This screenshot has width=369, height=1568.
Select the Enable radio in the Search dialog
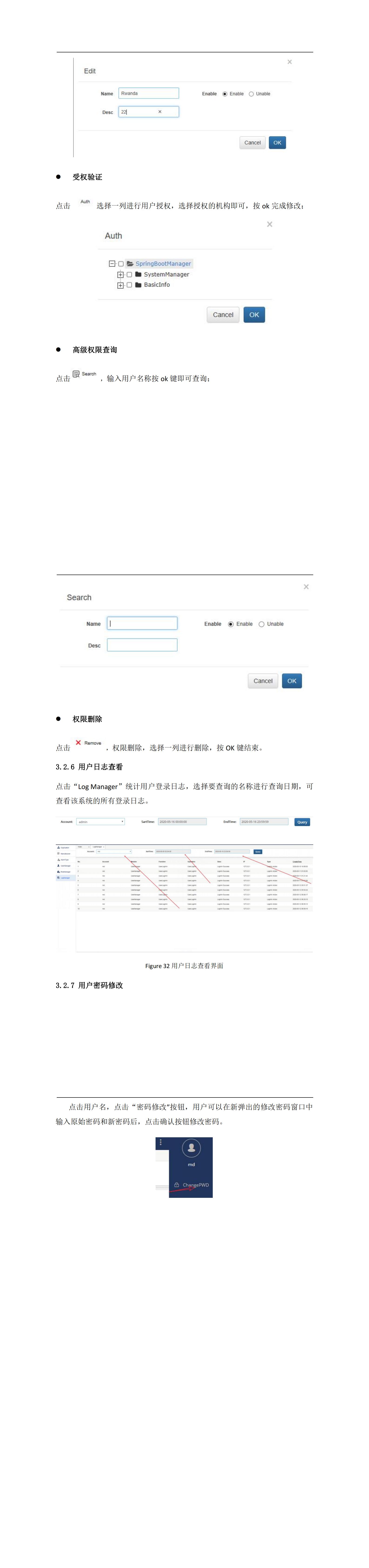(x=231, y=624)
